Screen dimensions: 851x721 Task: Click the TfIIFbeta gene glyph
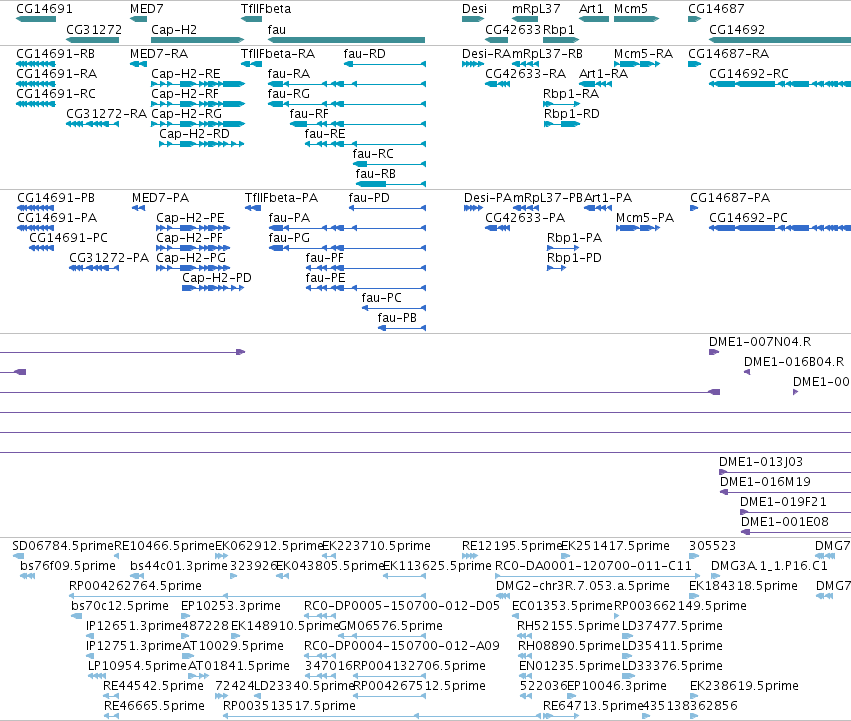coord(251,19)
